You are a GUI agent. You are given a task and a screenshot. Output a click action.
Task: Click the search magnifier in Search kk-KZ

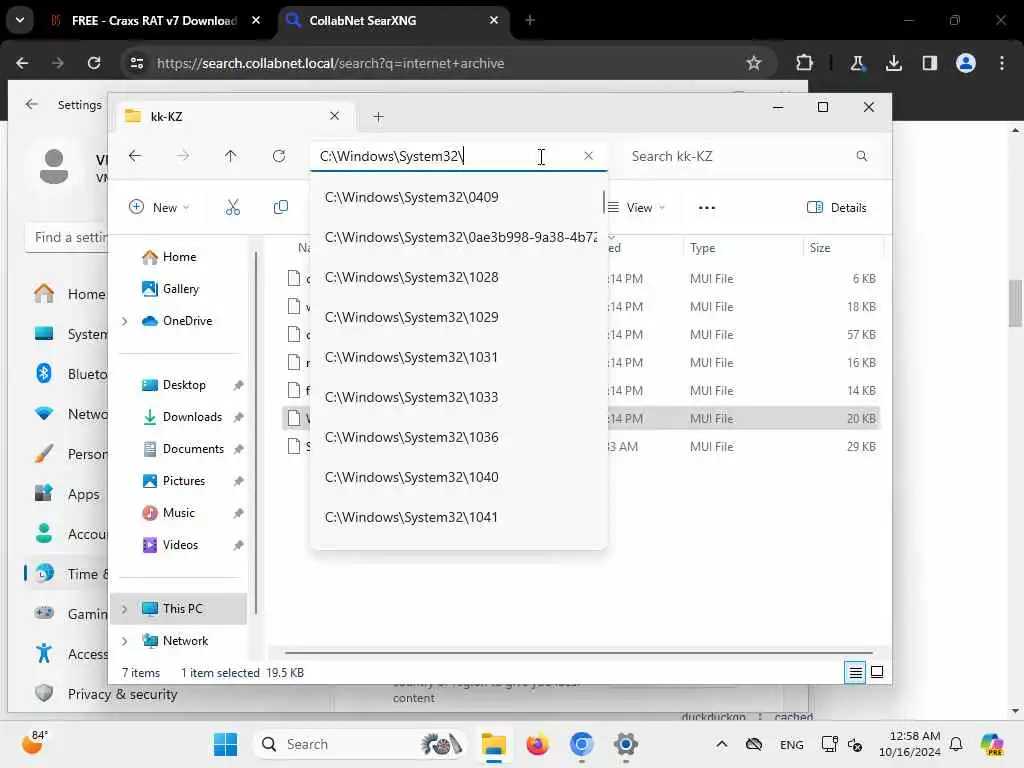click(x=861, y=156)
